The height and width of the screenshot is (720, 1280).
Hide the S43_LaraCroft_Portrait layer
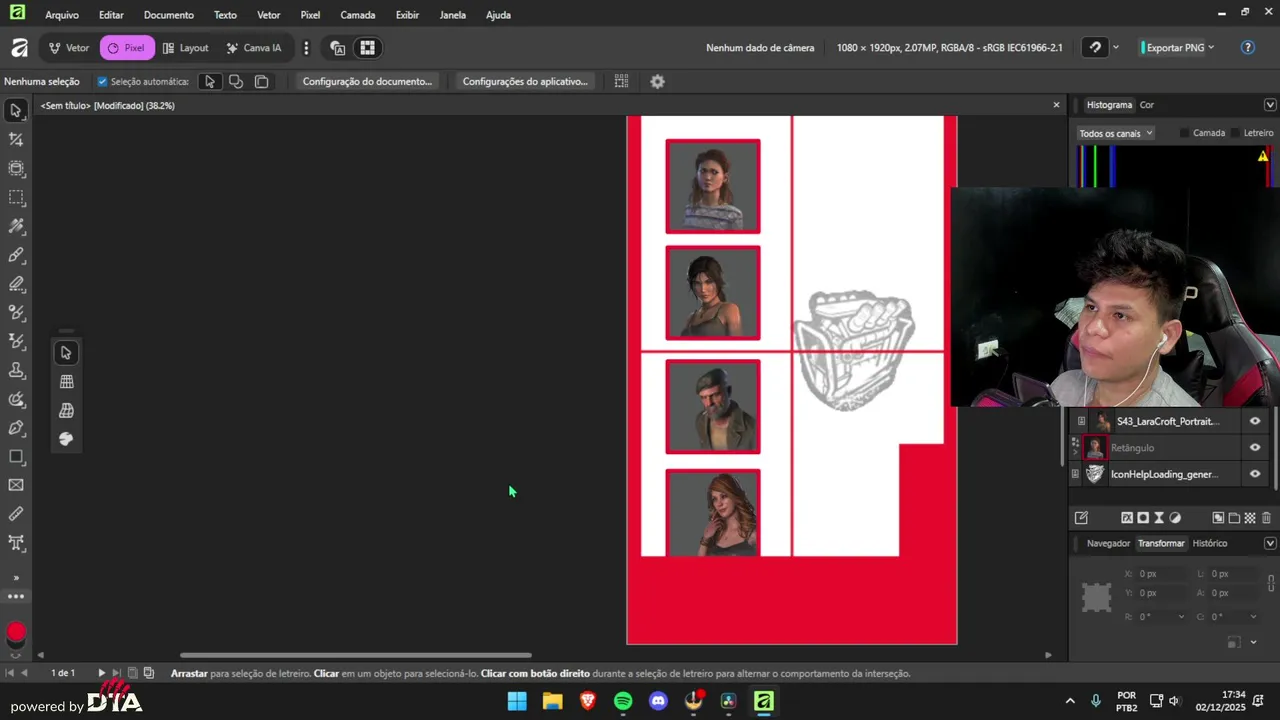[1255, 422]
